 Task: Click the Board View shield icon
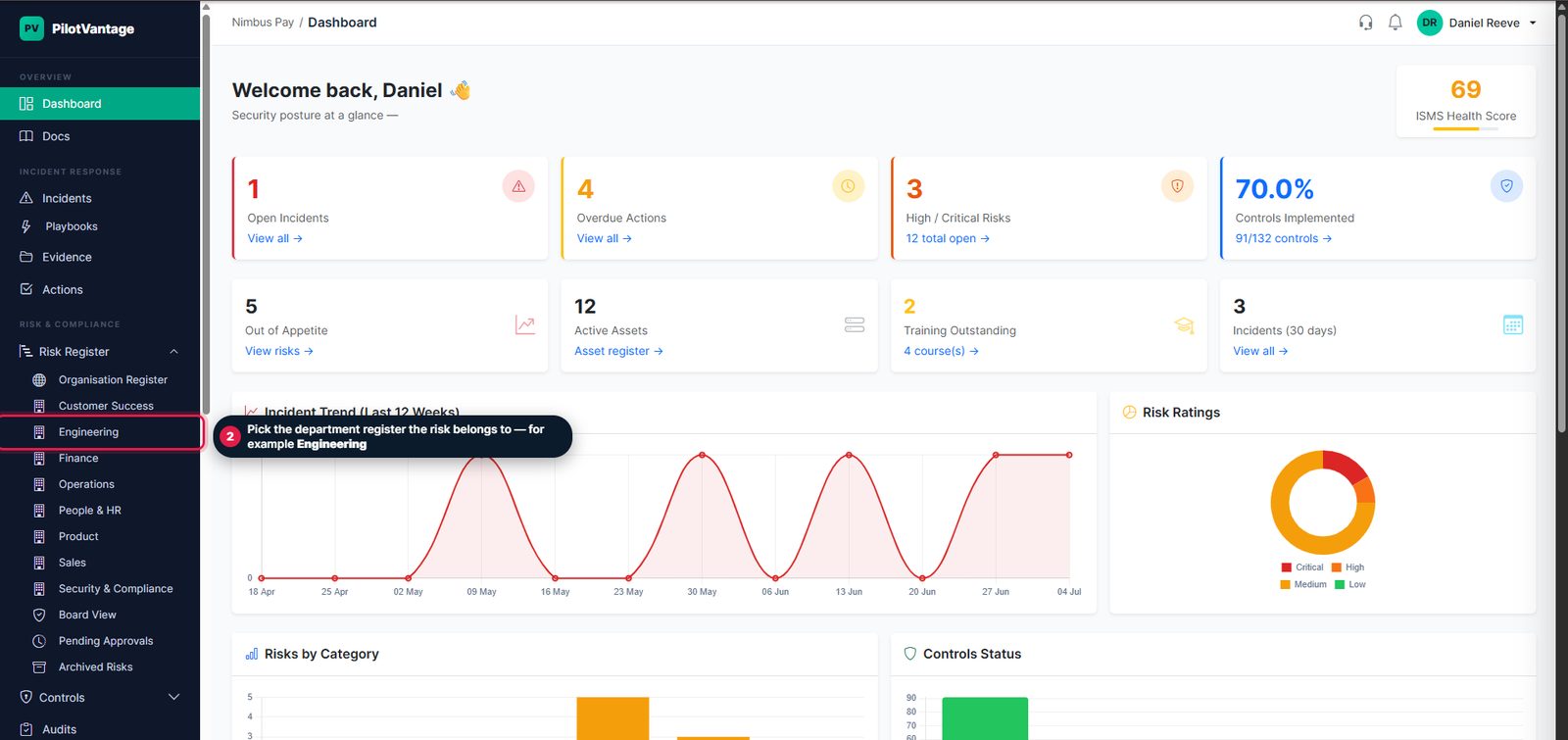coord(39,616)
